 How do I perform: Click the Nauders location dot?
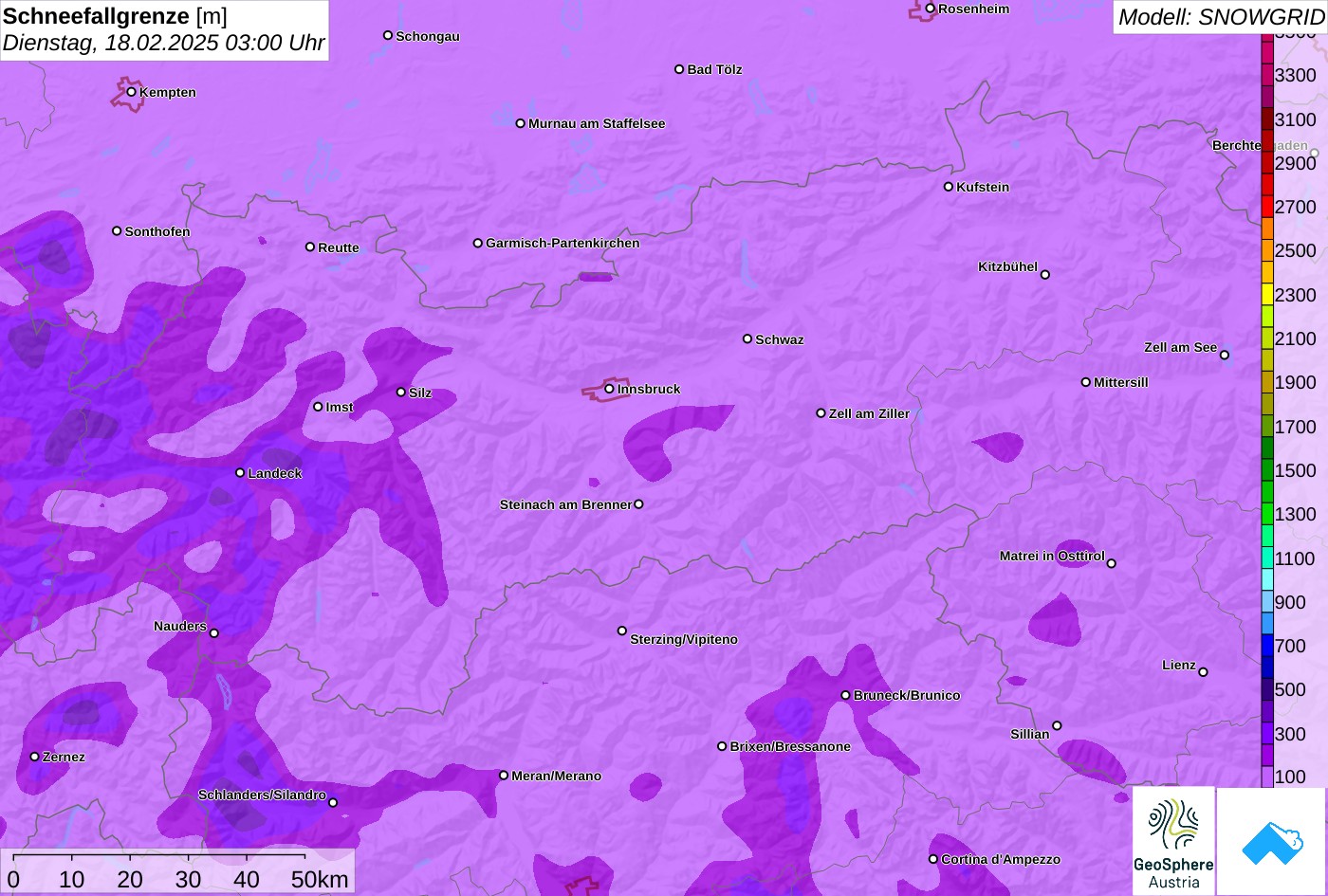(214, 633)
